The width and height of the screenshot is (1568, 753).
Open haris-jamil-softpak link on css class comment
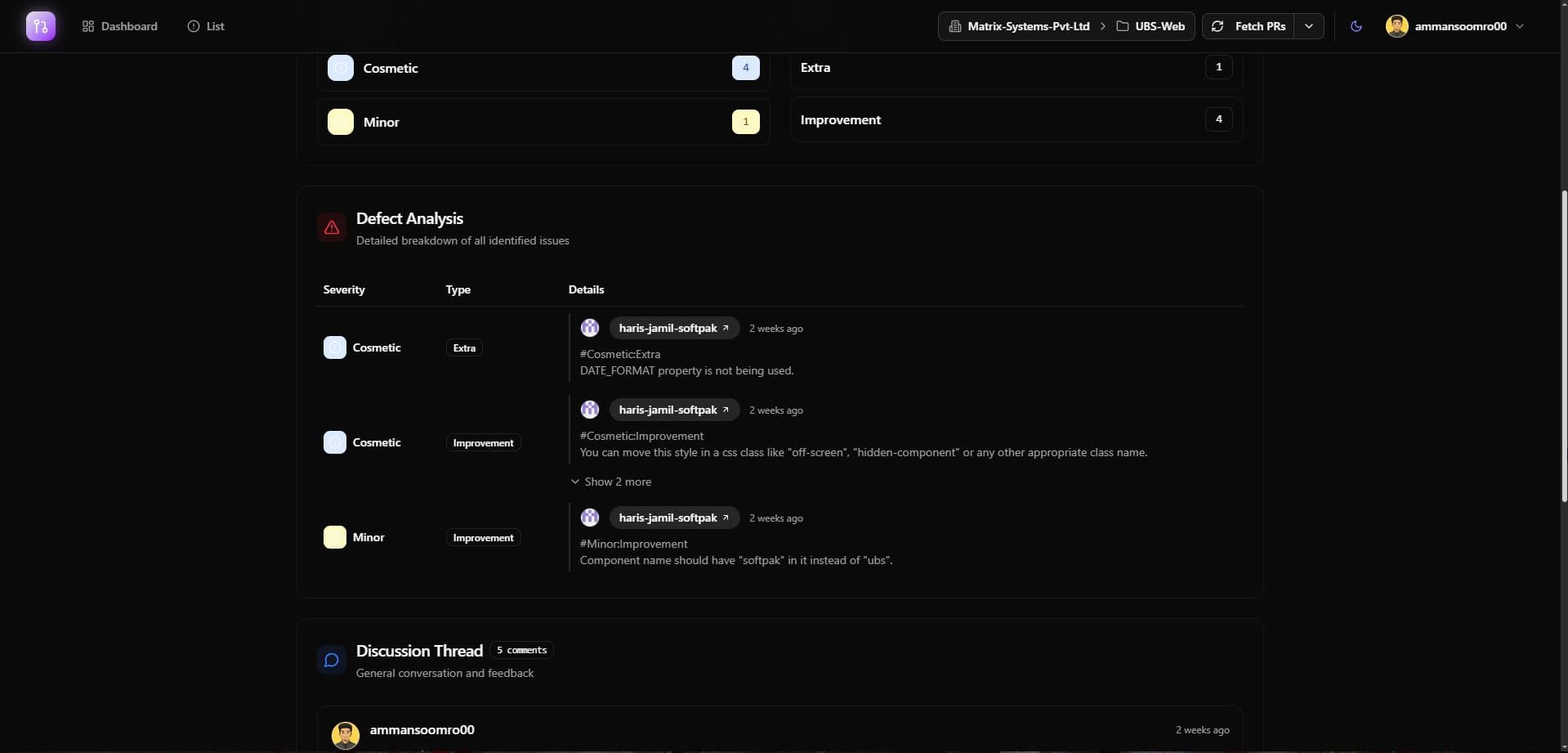click(x=674, y=410)
